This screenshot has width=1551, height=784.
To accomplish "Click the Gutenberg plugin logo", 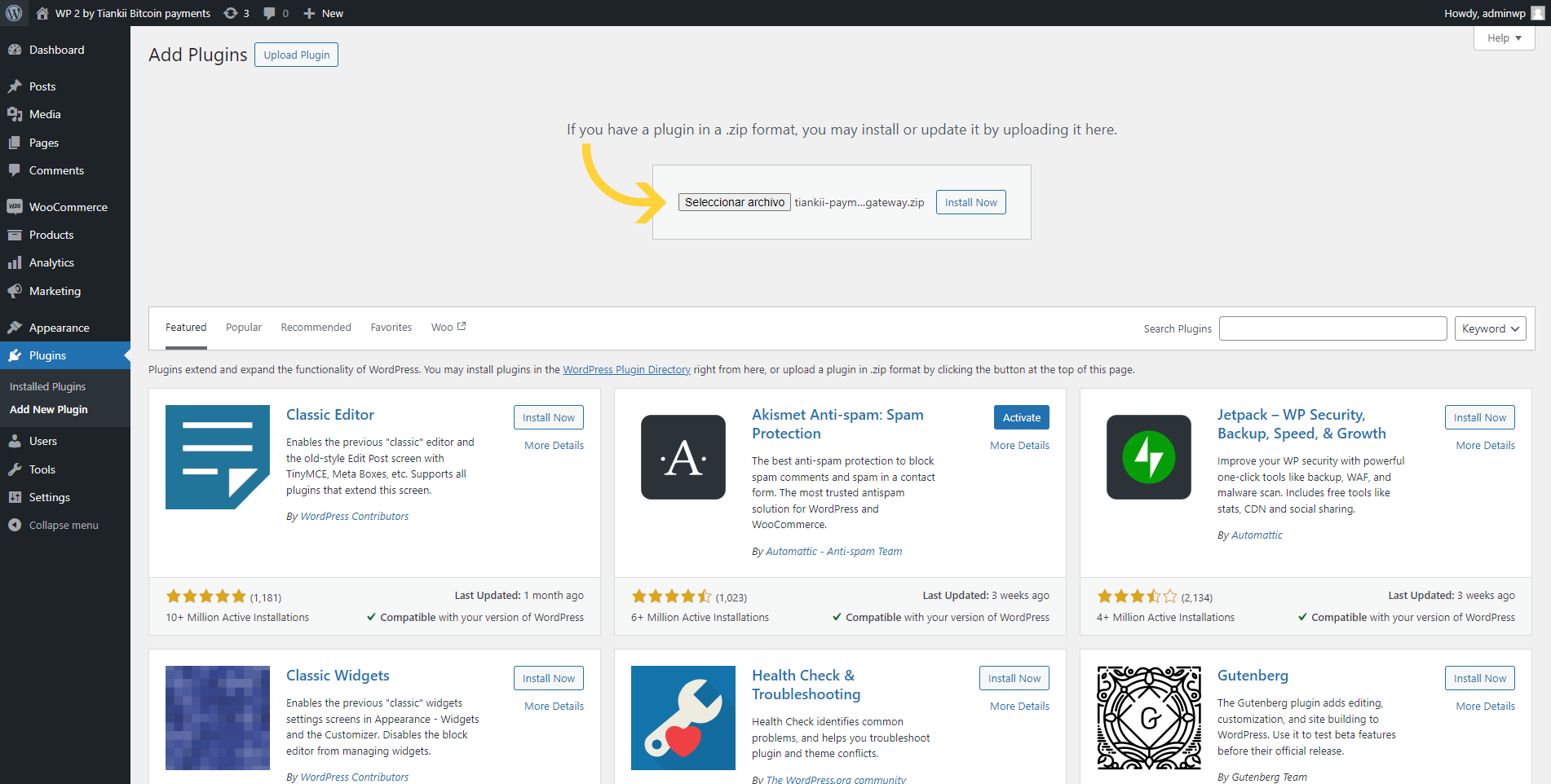I will [1149, 718].
